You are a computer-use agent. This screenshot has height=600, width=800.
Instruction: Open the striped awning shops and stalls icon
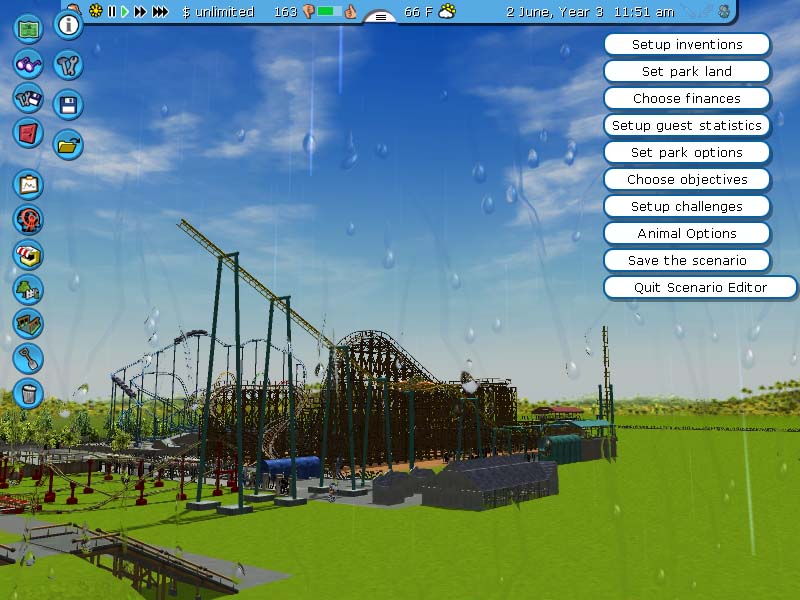(28, 255)
